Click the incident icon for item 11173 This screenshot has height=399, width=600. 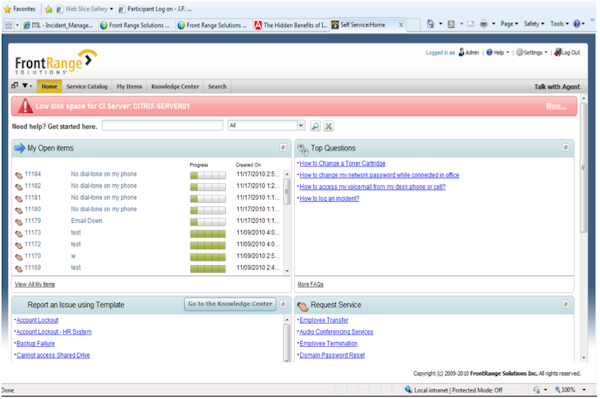point(19,233)
